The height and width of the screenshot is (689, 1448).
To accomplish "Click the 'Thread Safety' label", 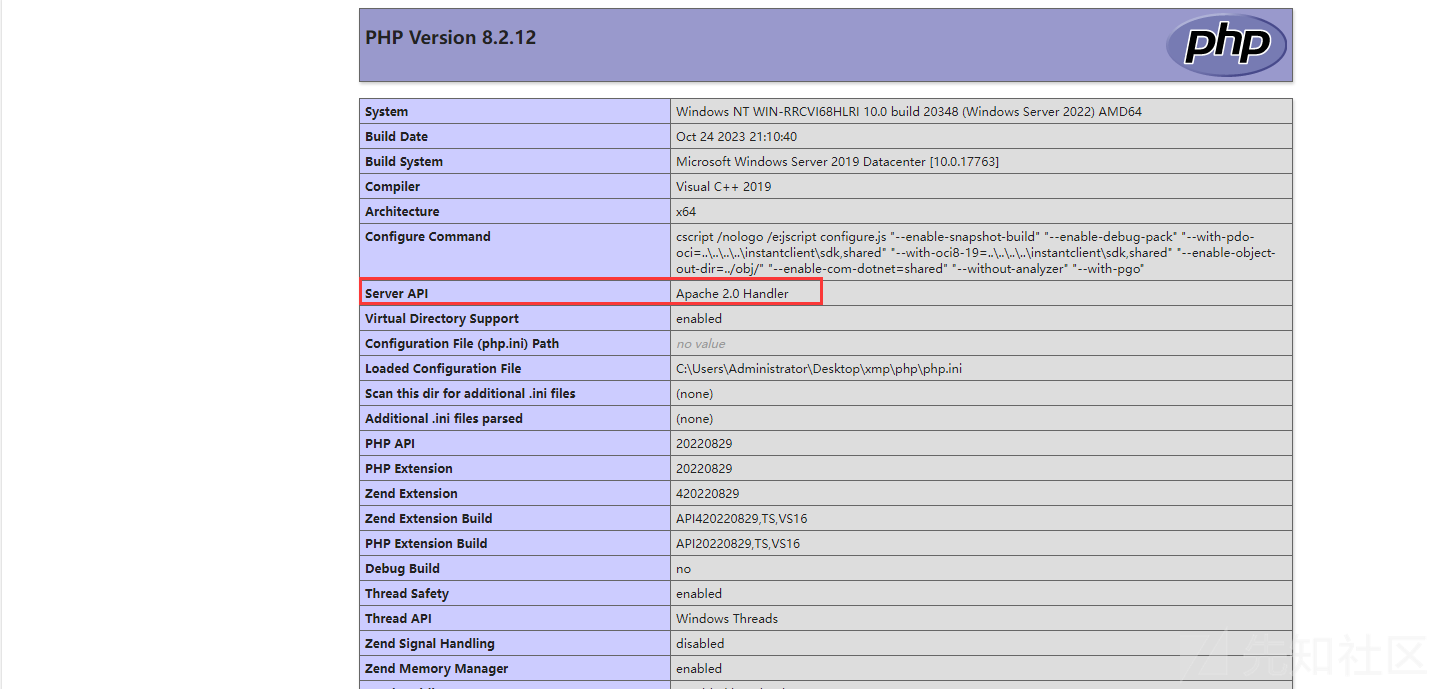I will 407,594.
